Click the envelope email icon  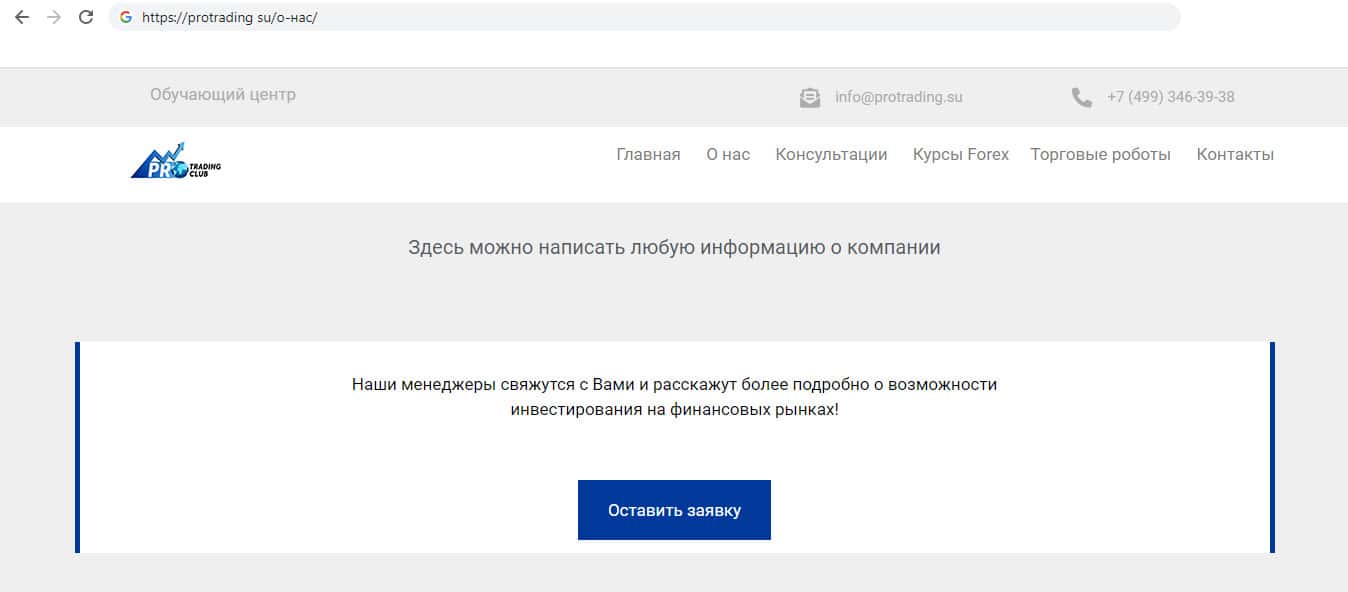(810, 98)
